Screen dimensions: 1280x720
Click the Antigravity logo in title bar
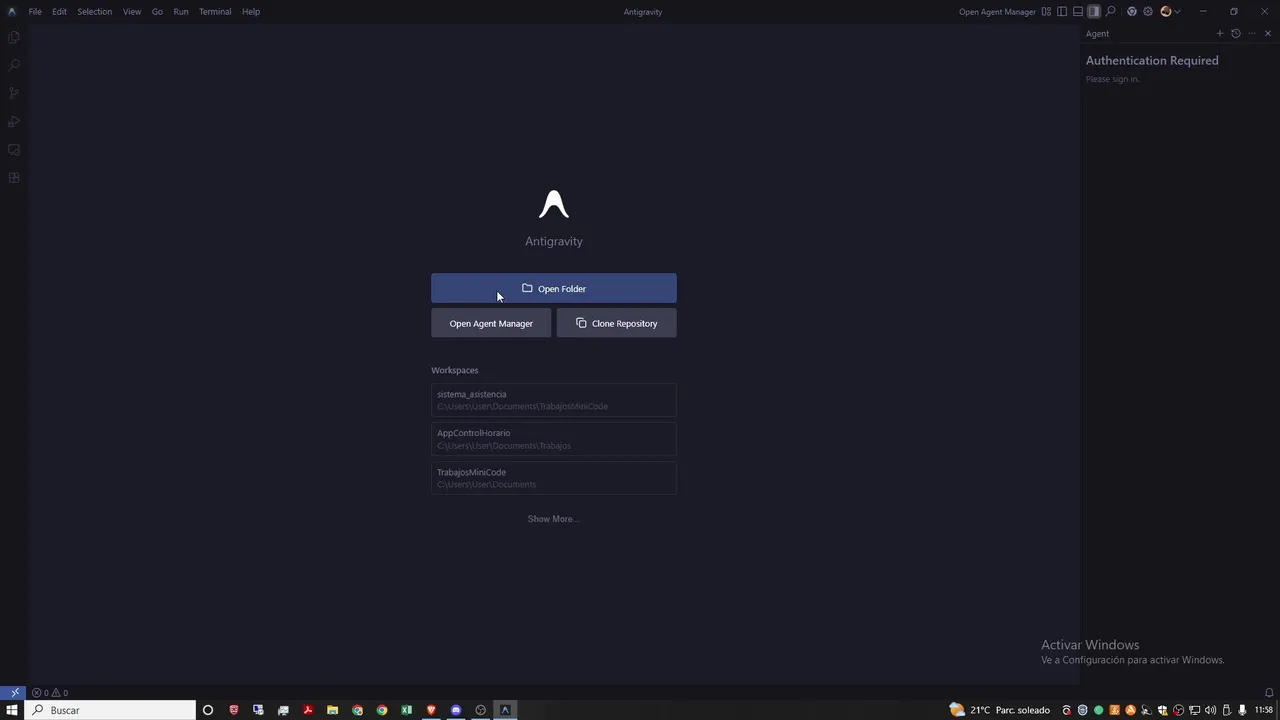(12, 11)
